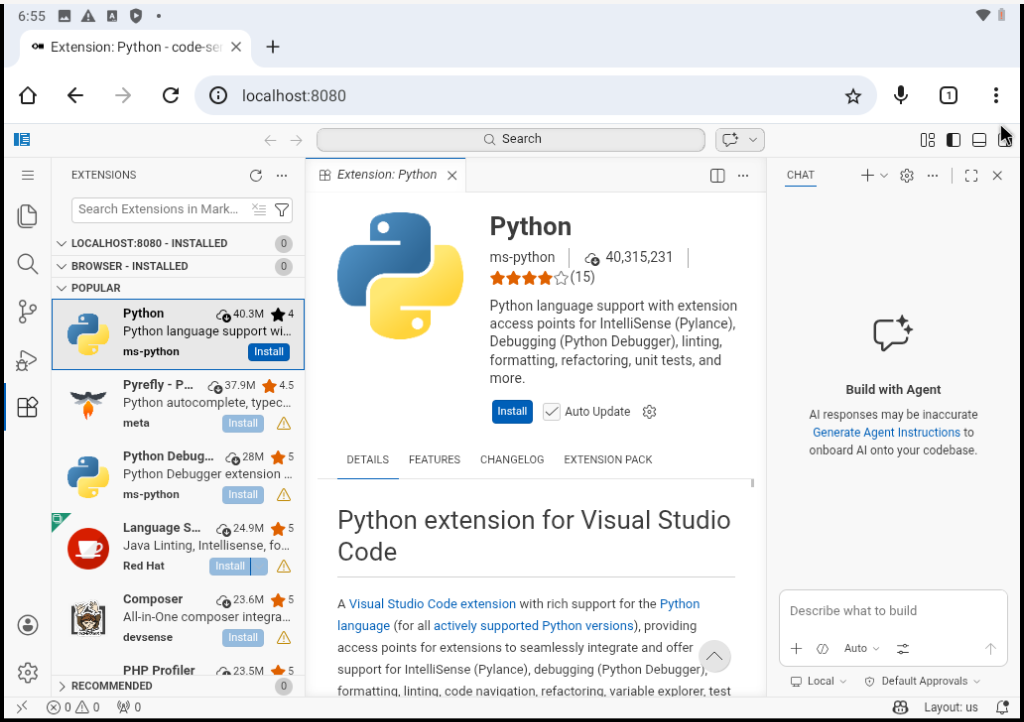Open the Visual Studio Code extension link

coord(432,604)
